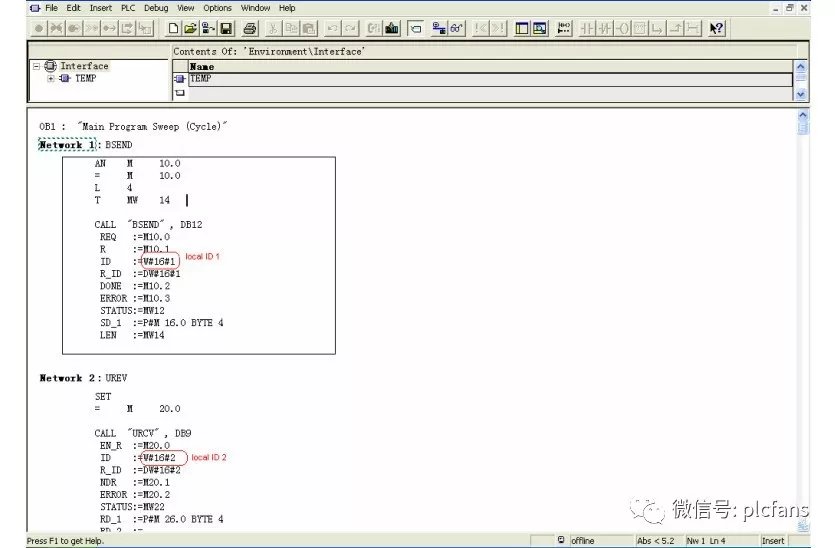Expand the TEMP tree node
Image resolution: width=835 pixels, height=548 pixels.
coord(50,79)
